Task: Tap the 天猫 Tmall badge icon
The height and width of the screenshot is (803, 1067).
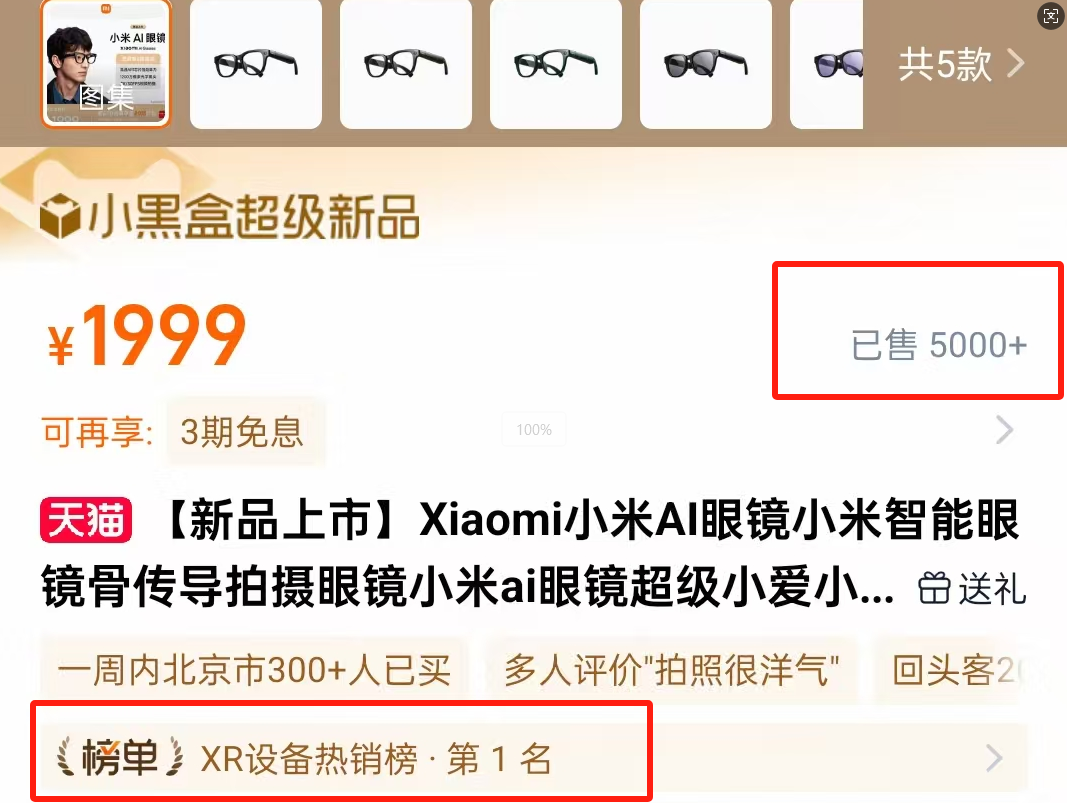Action: click(x=86, y=521)
